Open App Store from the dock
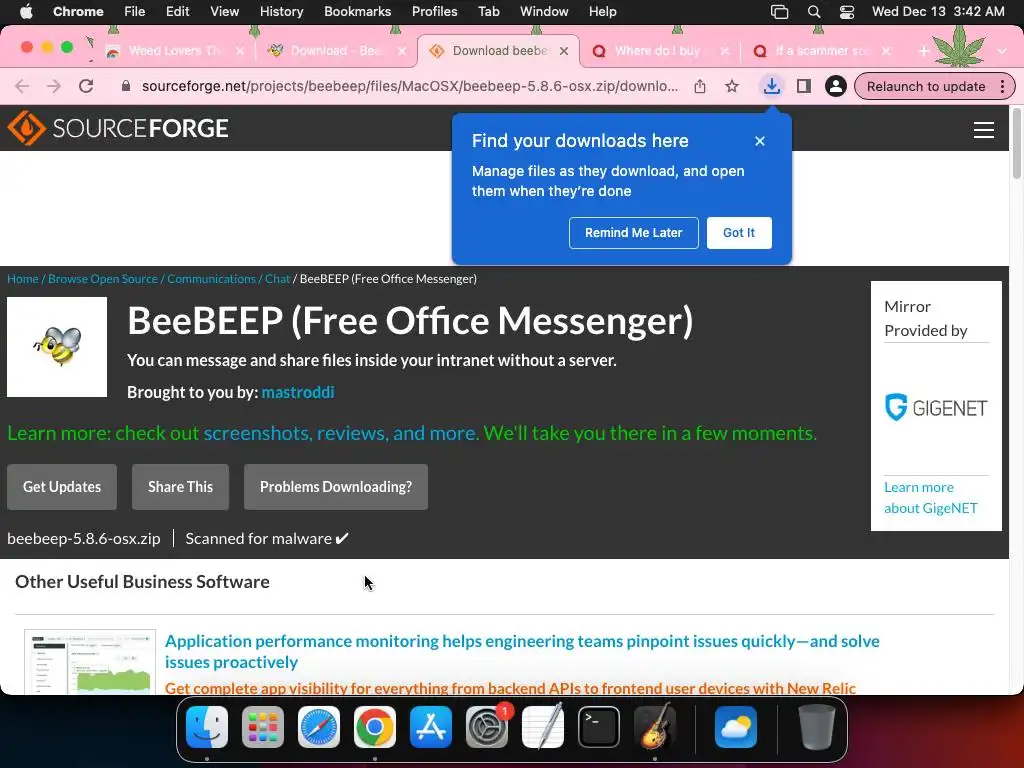Viewport: 1024px width, 768px height. (x=431, y=727)
